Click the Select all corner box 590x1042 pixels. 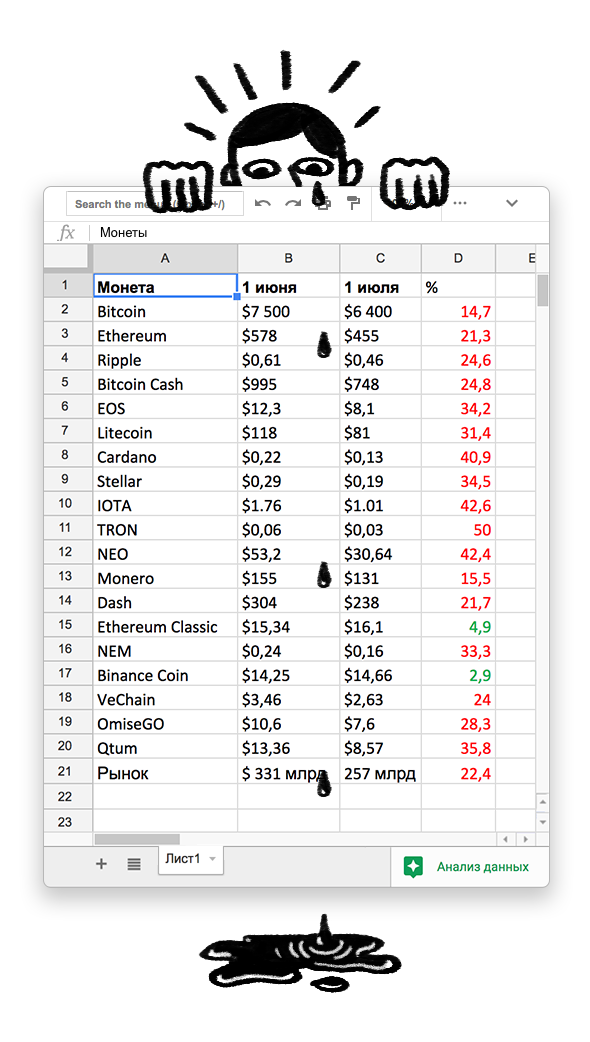tap(68, 258)
